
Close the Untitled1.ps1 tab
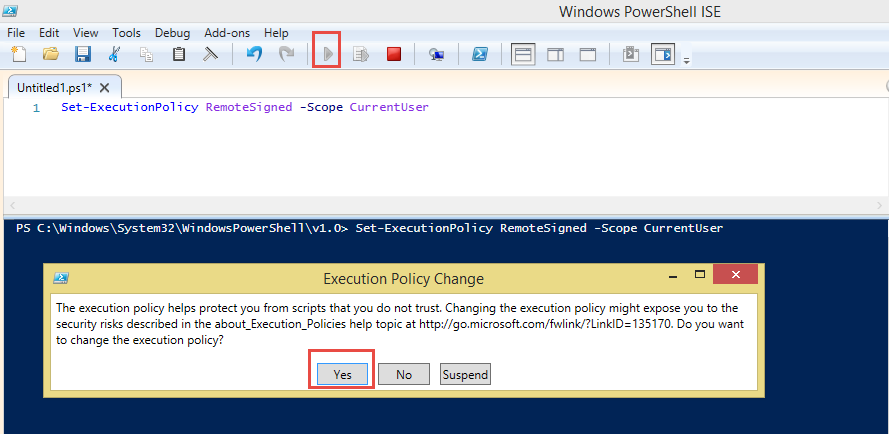pyautogui.click(x=104, y=88)
